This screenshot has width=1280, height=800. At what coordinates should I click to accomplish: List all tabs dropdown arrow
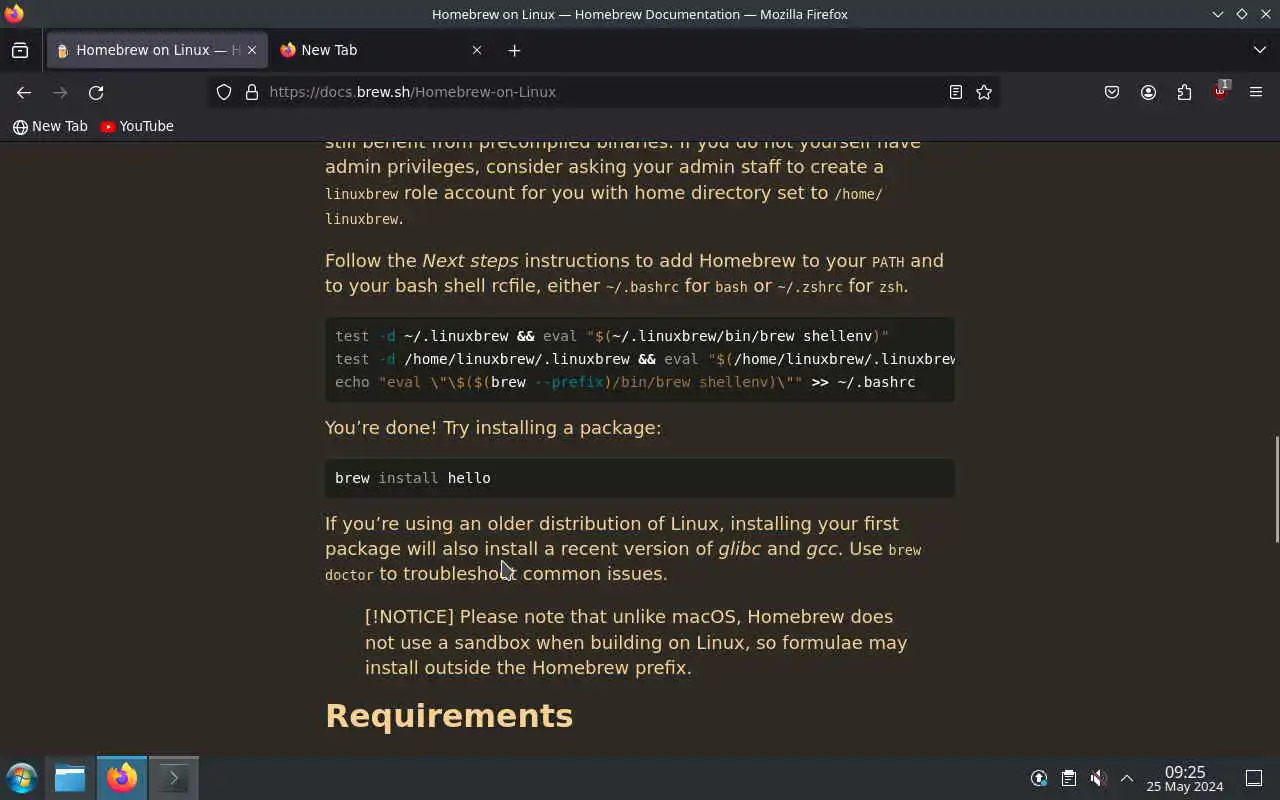pyautogui.click(x=1259, y=50)
